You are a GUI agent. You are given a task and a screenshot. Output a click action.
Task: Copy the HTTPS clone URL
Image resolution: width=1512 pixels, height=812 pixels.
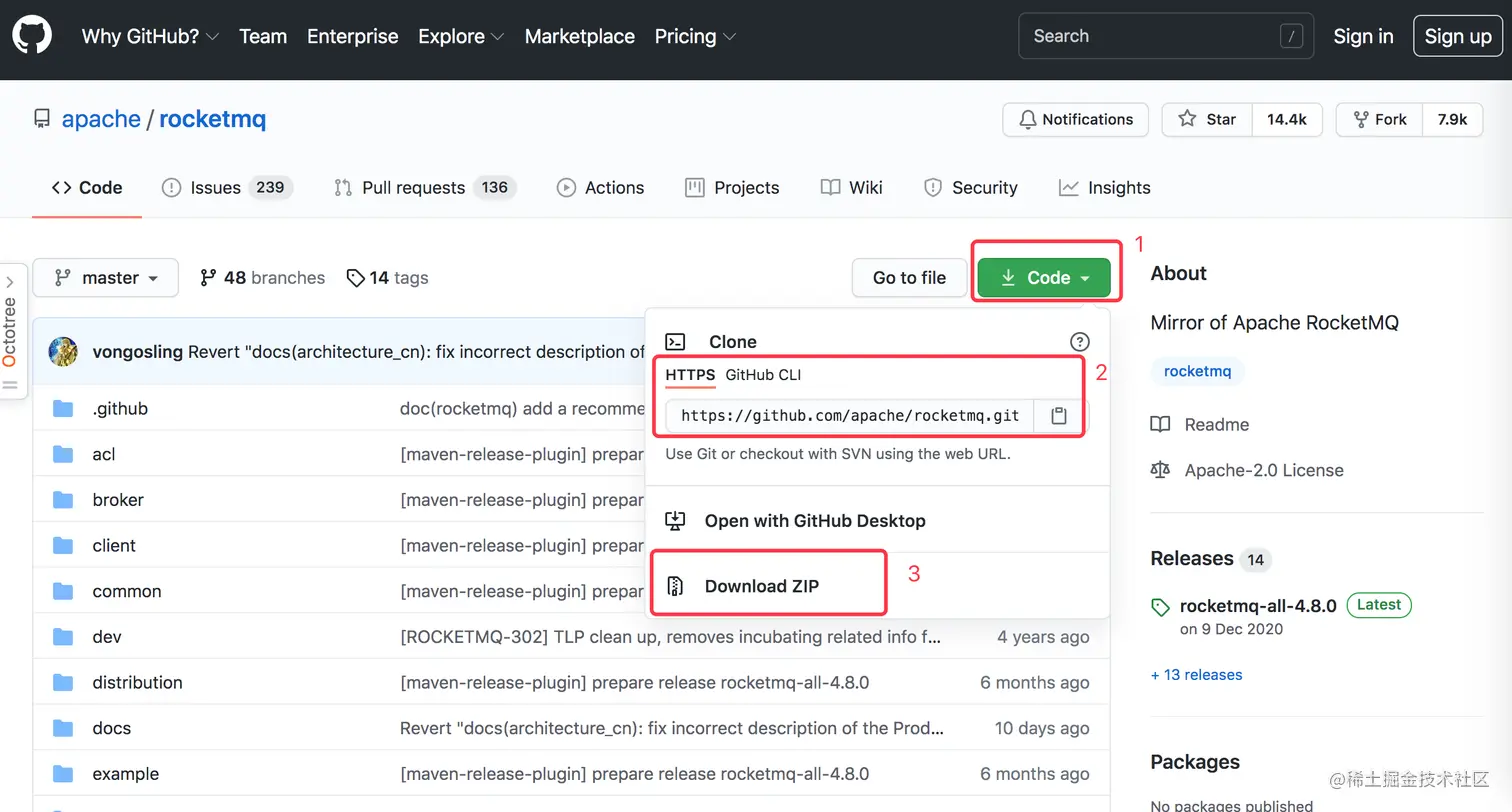tap(1059, 415)
